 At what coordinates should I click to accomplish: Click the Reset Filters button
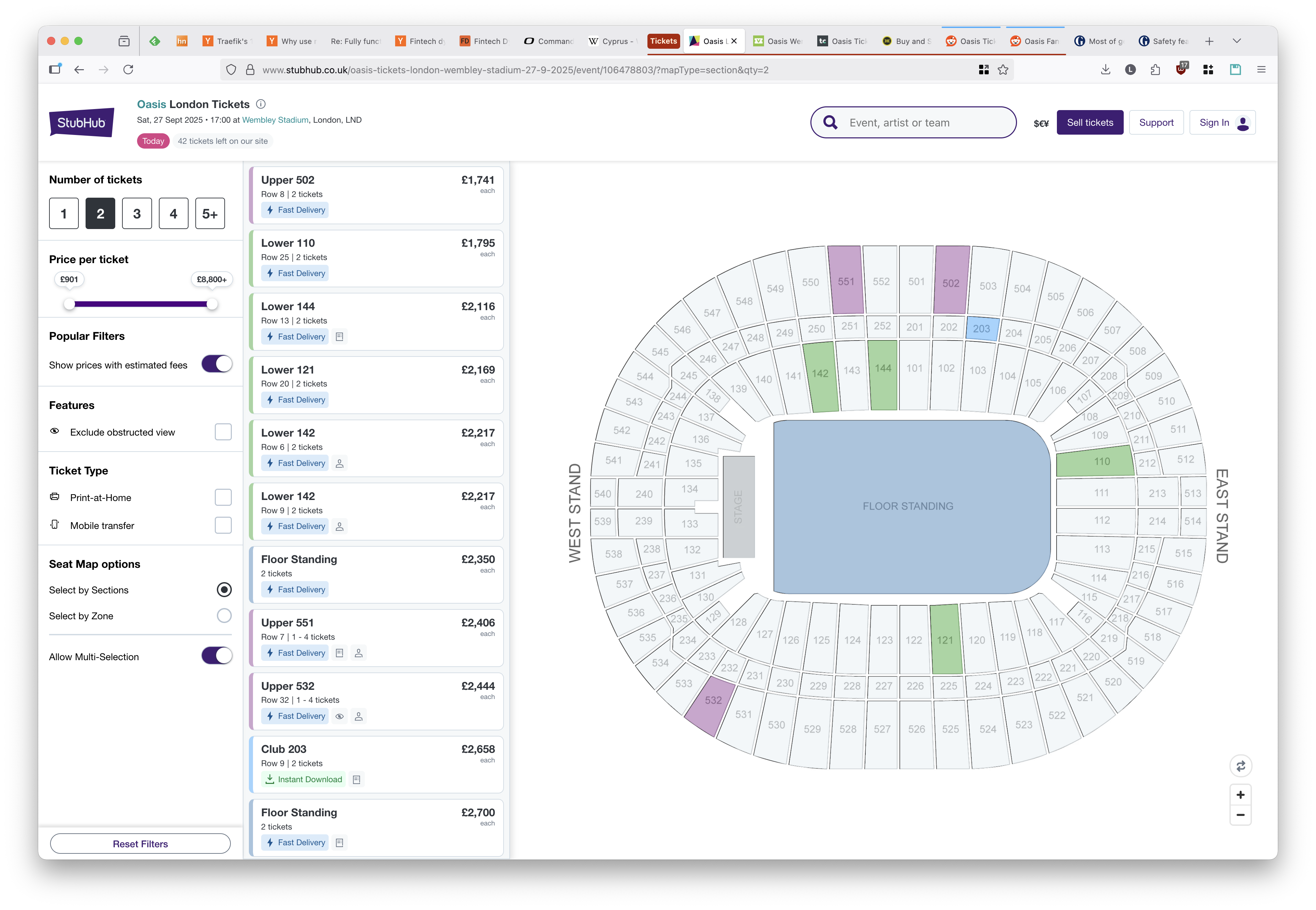[x=140, y=843]
